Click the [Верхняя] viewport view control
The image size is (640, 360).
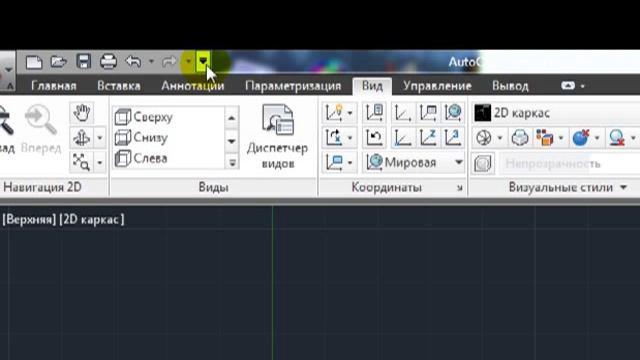[29, 220]
